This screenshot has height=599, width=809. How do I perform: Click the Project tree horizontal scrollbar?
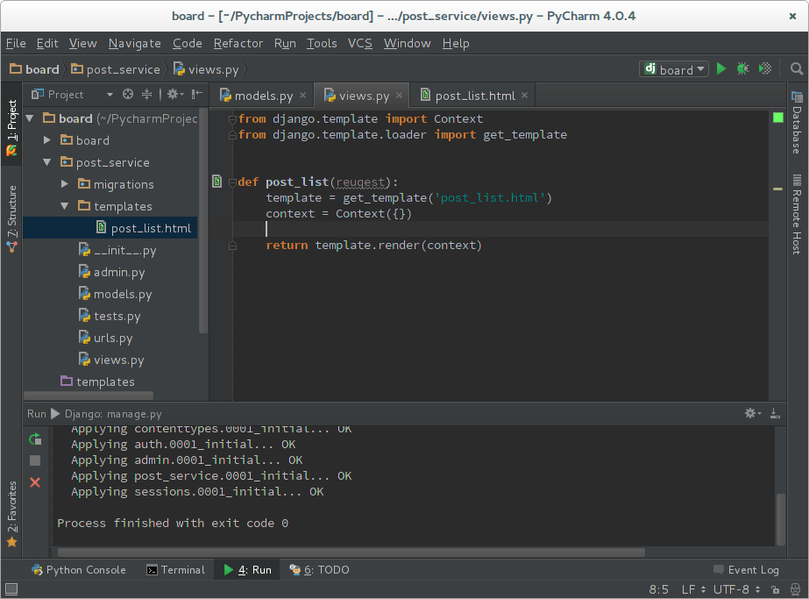[89, 395]
